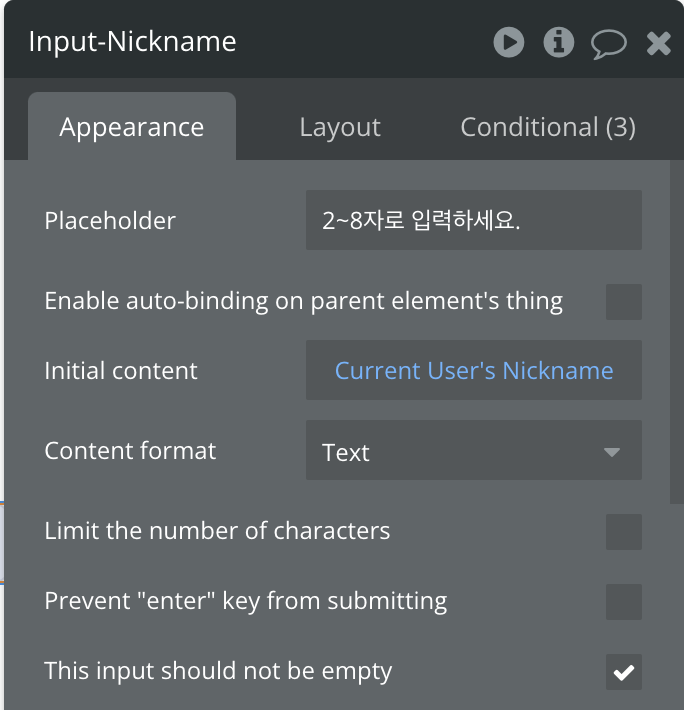Switch to the Appearance tab

[x=132, y=127]
